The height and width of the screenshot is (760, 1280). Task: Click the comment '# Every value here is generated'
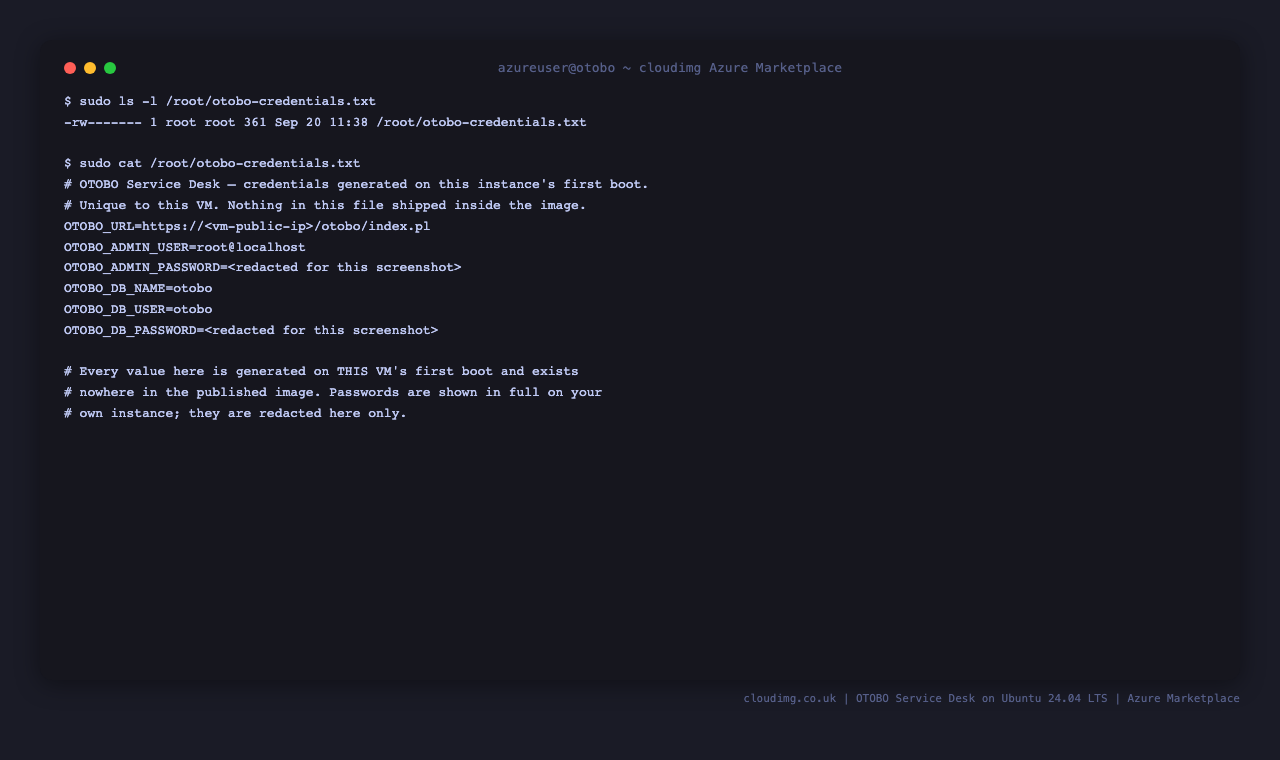point(321,372)
